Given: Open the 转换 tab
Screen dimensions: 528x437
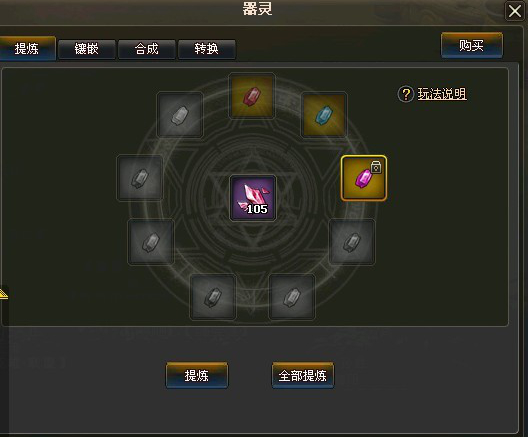Looking at the screenshot, I should coord(206,49).
